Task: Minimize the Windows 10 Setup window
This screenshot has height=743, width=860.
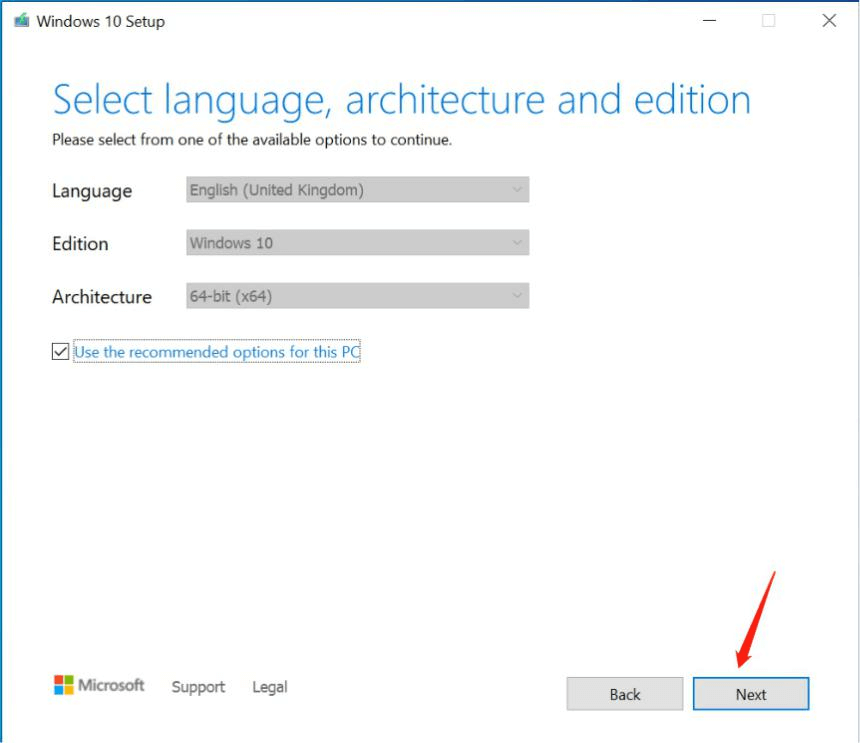Action: (x=709, y=21)
